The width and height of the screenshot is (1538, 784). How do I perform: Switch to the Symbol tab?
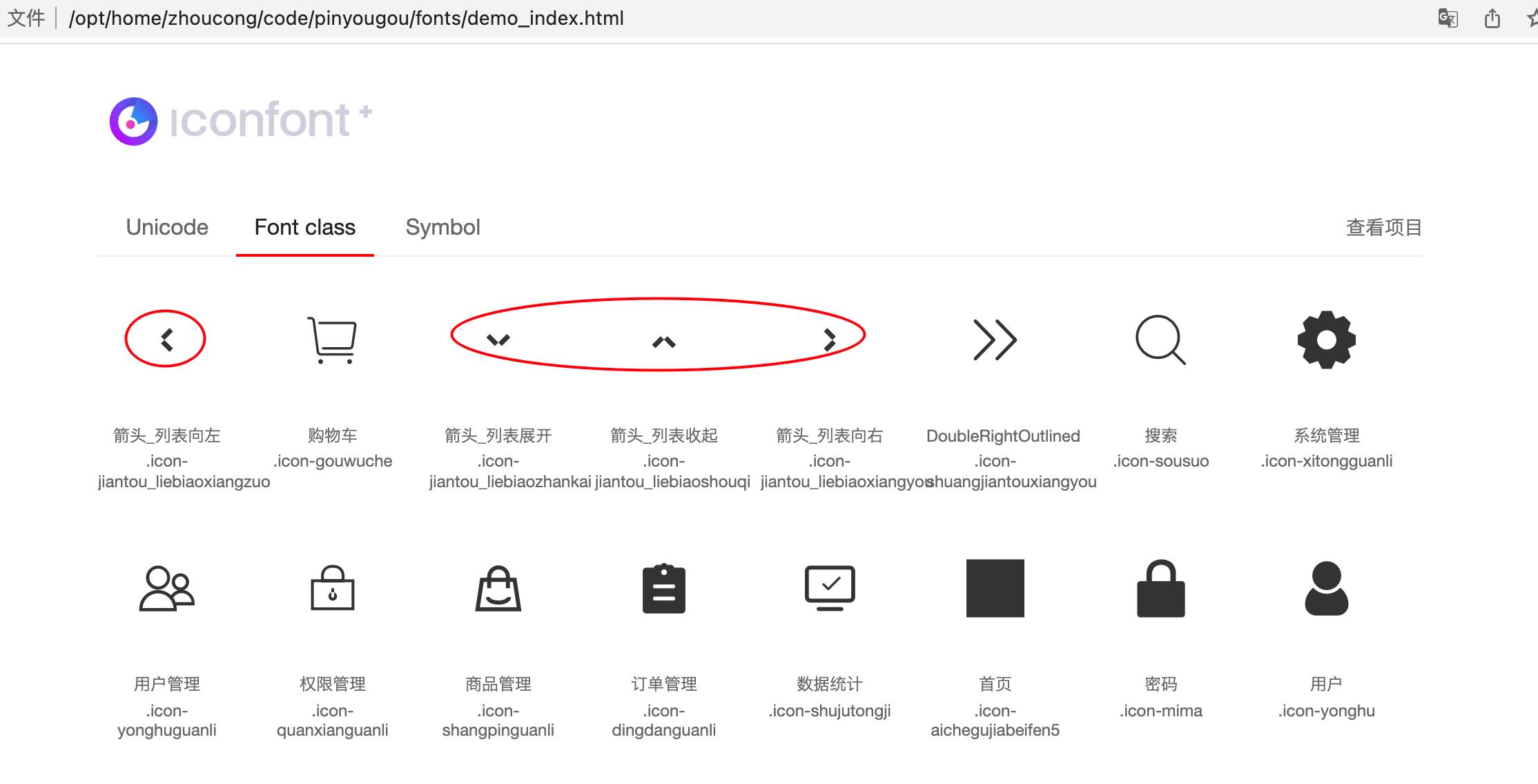[x=442, y=227]
